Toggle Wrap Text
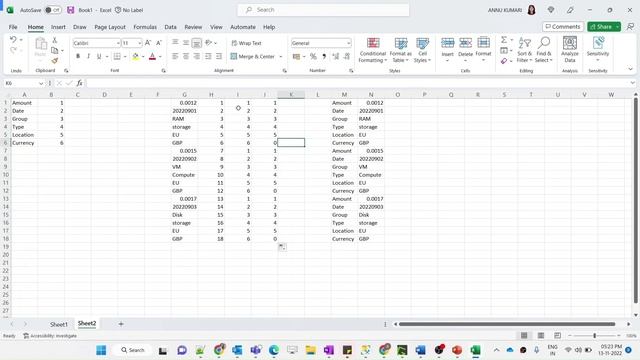The width and height of the screenshot is (640, 360). click(246, 43)
